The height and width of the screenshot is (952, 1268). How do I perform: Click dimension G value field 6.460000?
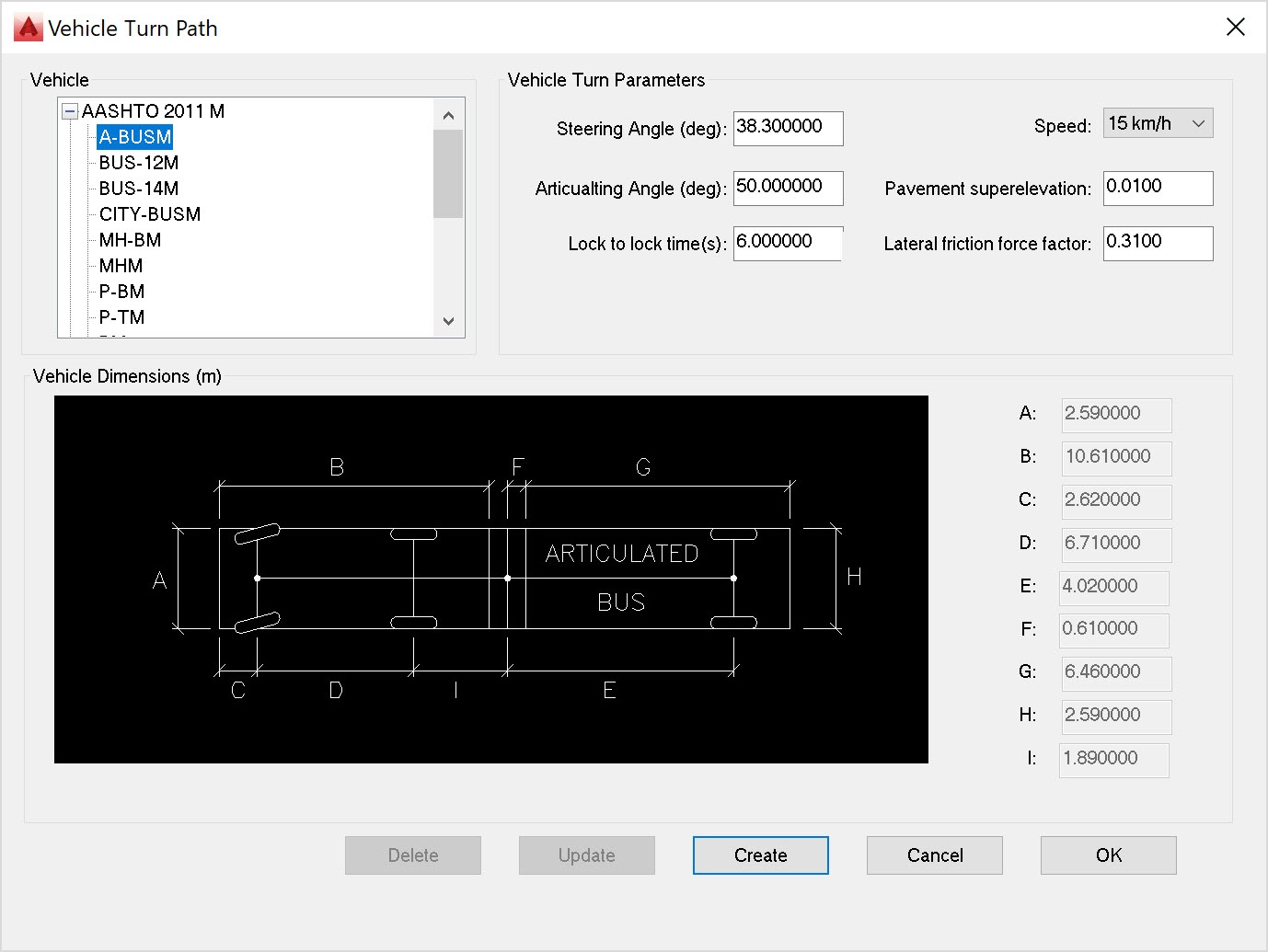pyautogui.click(x=1116, y=673)
